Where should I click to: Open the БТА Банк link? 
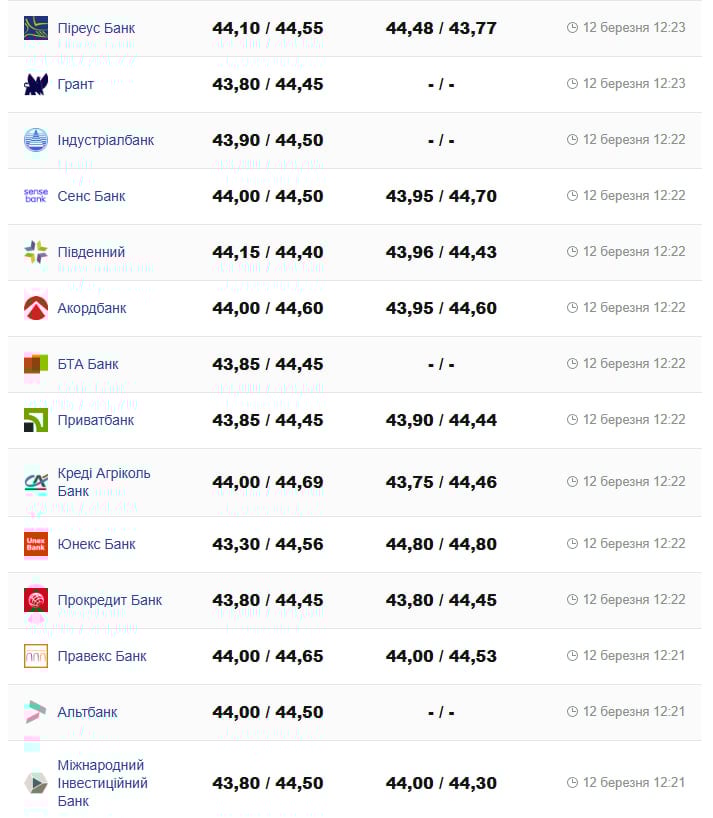[x=88, y=364]
